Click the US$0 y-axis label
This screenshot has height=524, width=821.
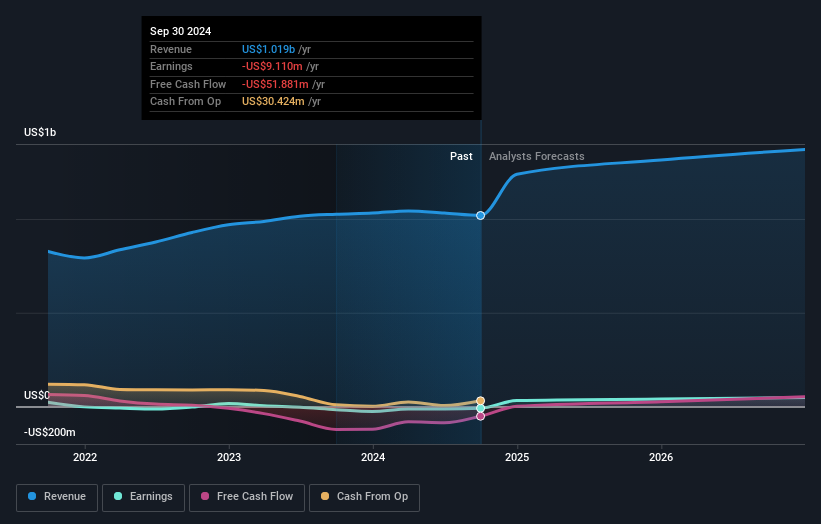pos(37,395)
